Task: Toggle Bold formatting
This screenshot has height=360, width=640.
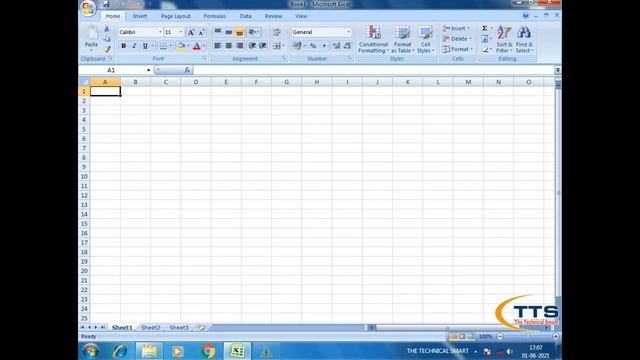Action: (124, 46)
